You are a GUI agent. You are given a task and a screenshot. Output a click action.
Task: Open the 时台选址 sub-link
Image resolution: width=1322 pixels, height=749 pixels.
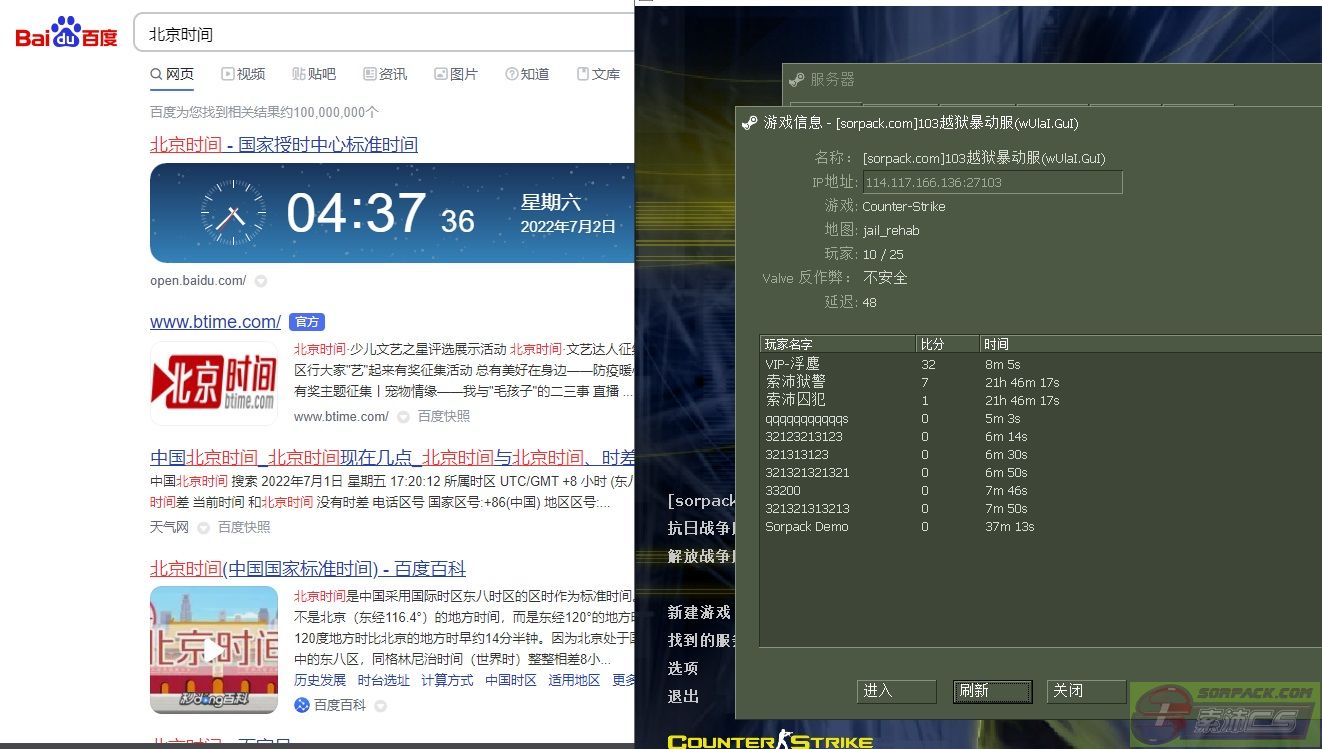[x=384, y=680]
